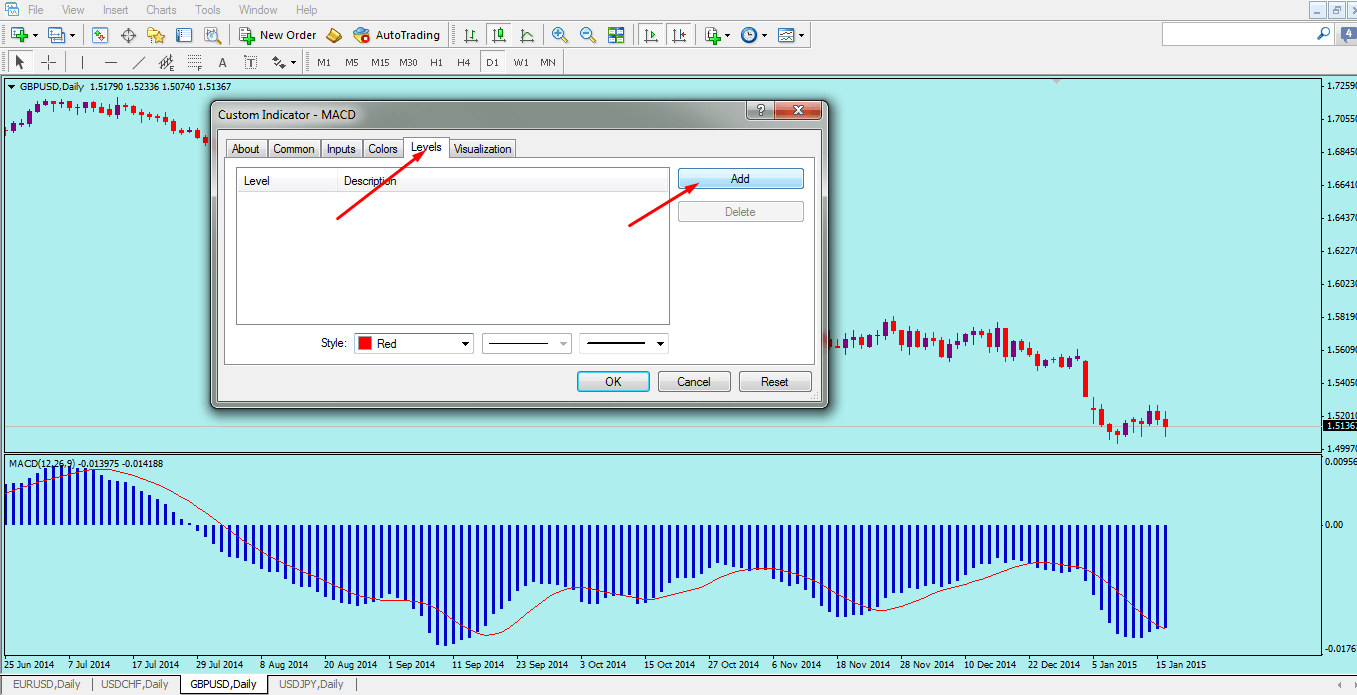The height and width of the screenshot is (695, 1357).
Task: Show the Terminal panel icon
Action: (x=184, y=35)
